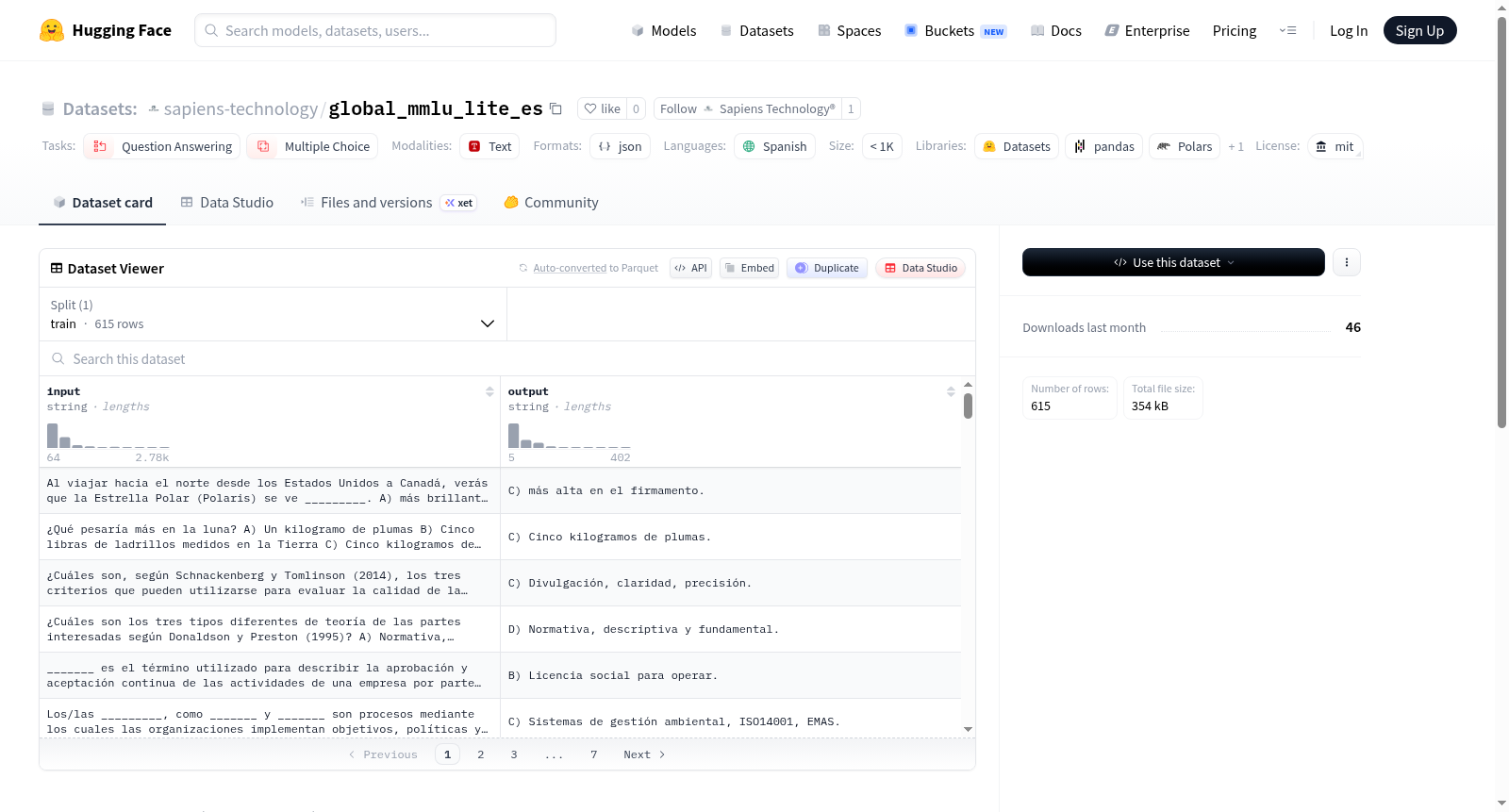Open the sapiens-technology organization link
Viewport: 1509px width, 812px height.
coord(240,108)
